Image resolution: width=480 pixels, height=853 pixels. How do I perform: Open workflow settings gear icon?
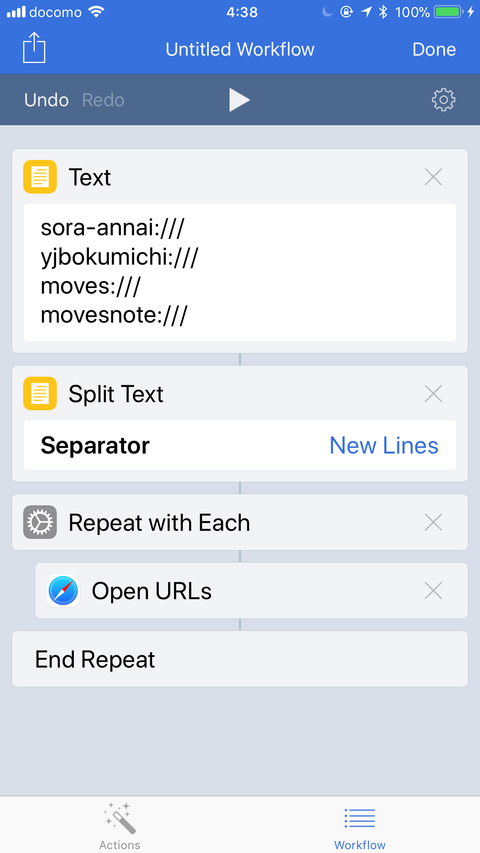[x=444, y=100]
